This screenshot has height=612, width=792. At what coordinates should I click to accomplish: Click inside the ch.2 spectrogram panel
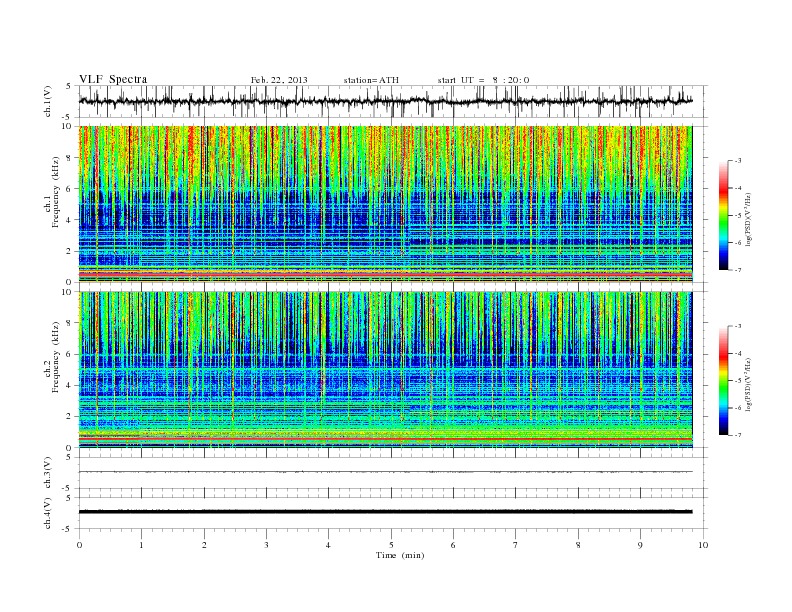click(385, 370)
